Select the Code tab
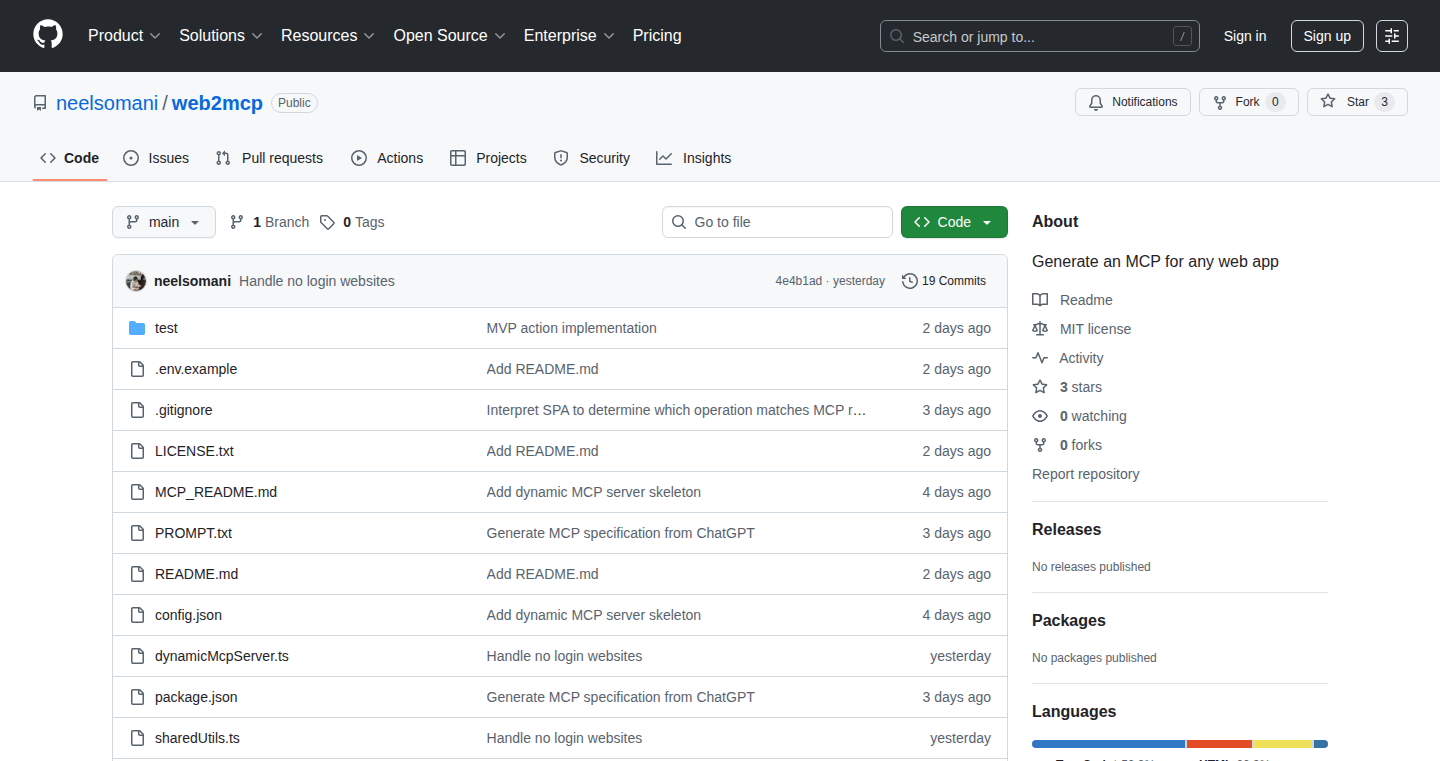1440x761 pixels. coord(70,158)
